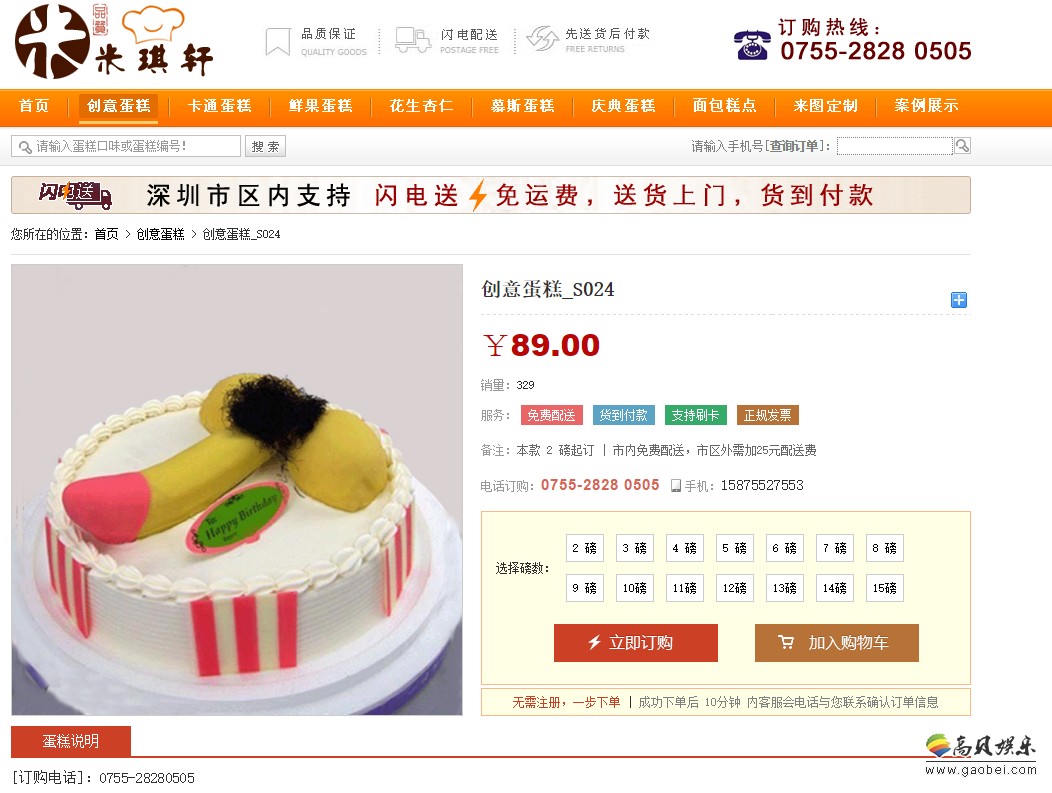Open the 慕斯蛋糕 menu item
The width and height of the screenshot is (1052, 793).
point(523,106)
